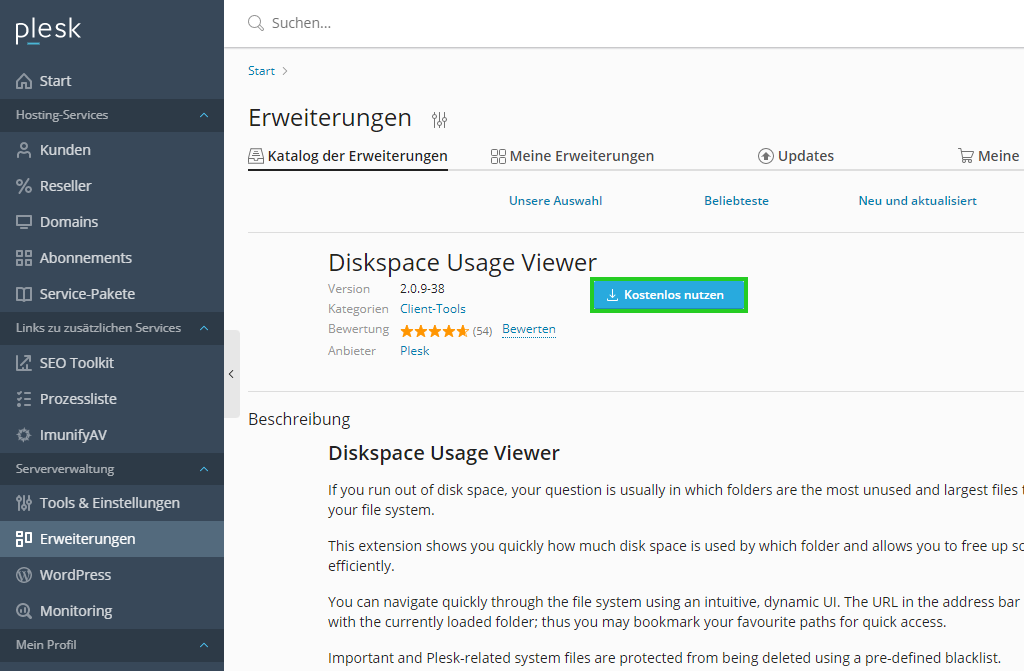This screenshot has width=1024, height=671.
Task: Open Beliebteste filter
Action: point(736,201)
